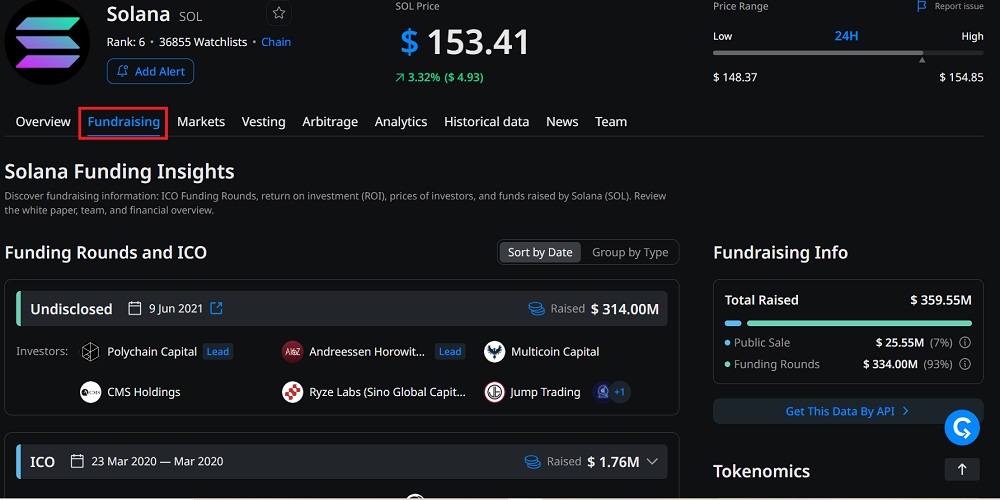Select the 24H price range period
The image size is (1000, 500).
[846, 36]
